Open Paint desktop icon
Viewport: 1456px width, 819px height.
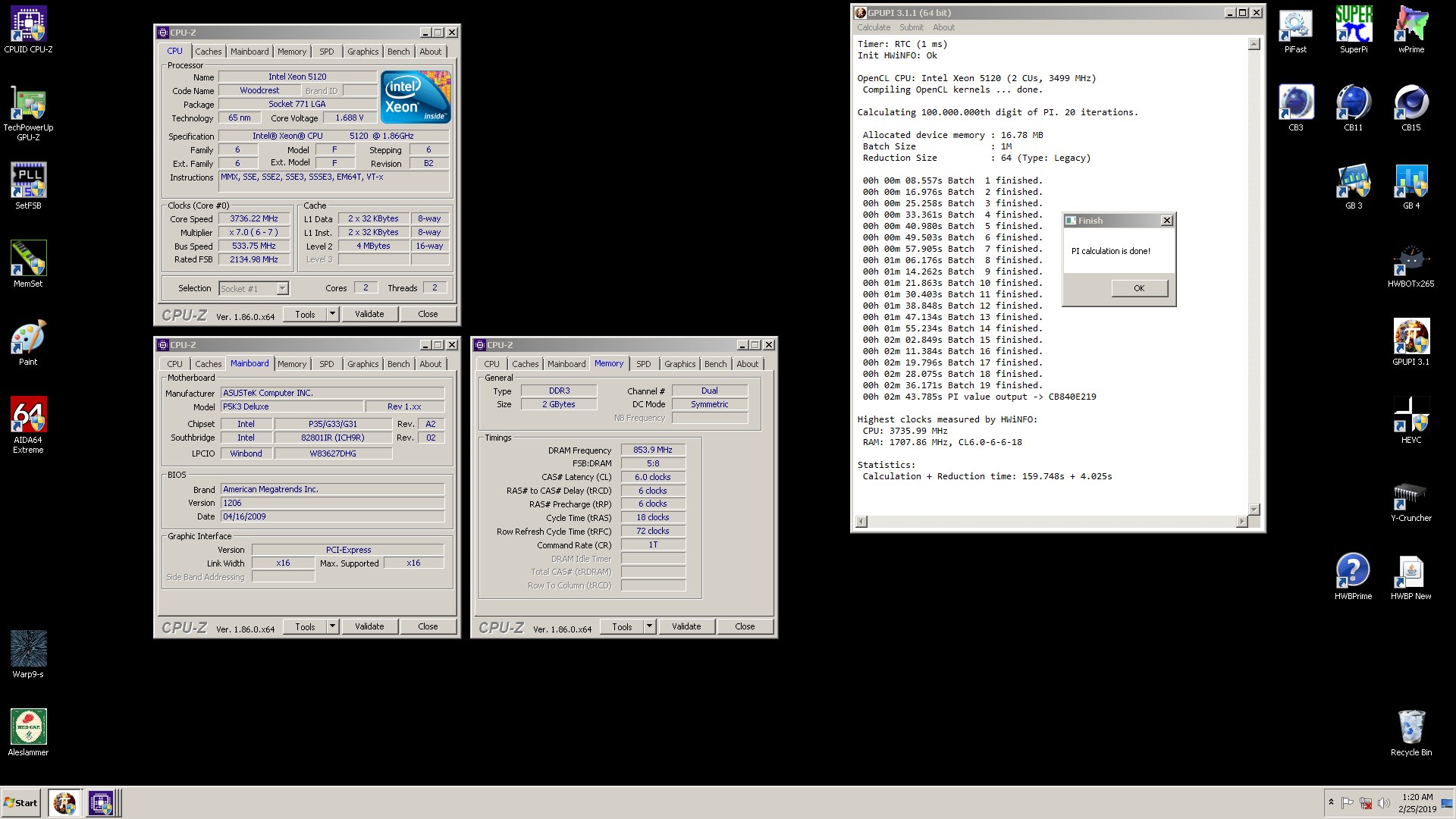pyautogui.click(x=28, y=342)
